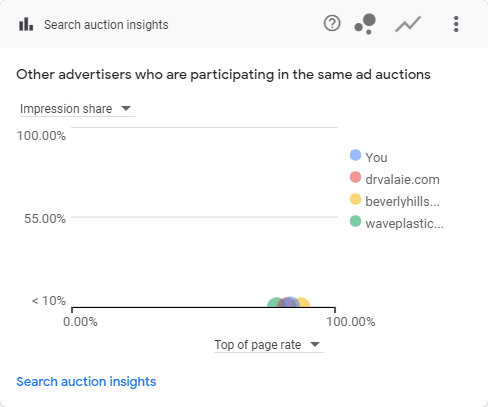
Task: Click the green bubble on the chart
Action: pos(273,303)
